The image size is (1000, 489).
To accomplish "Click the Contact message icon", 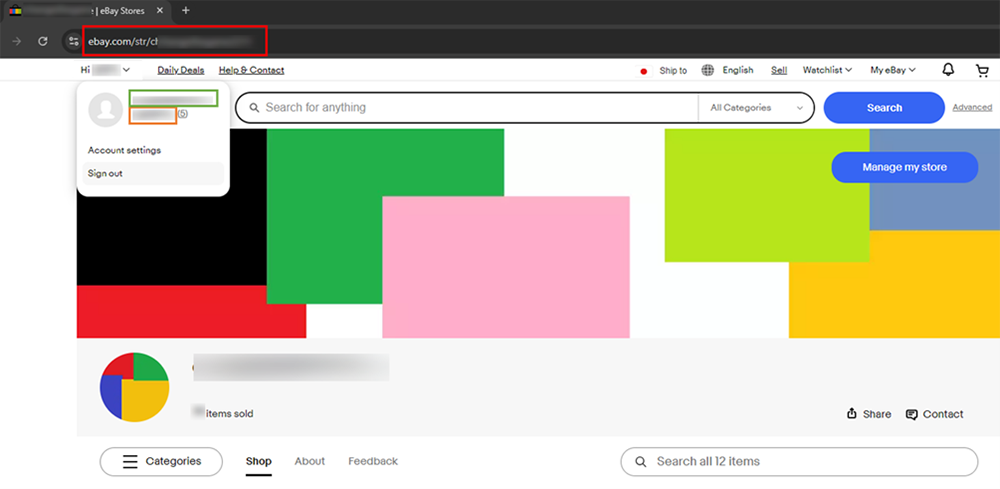I will point(912,414).
